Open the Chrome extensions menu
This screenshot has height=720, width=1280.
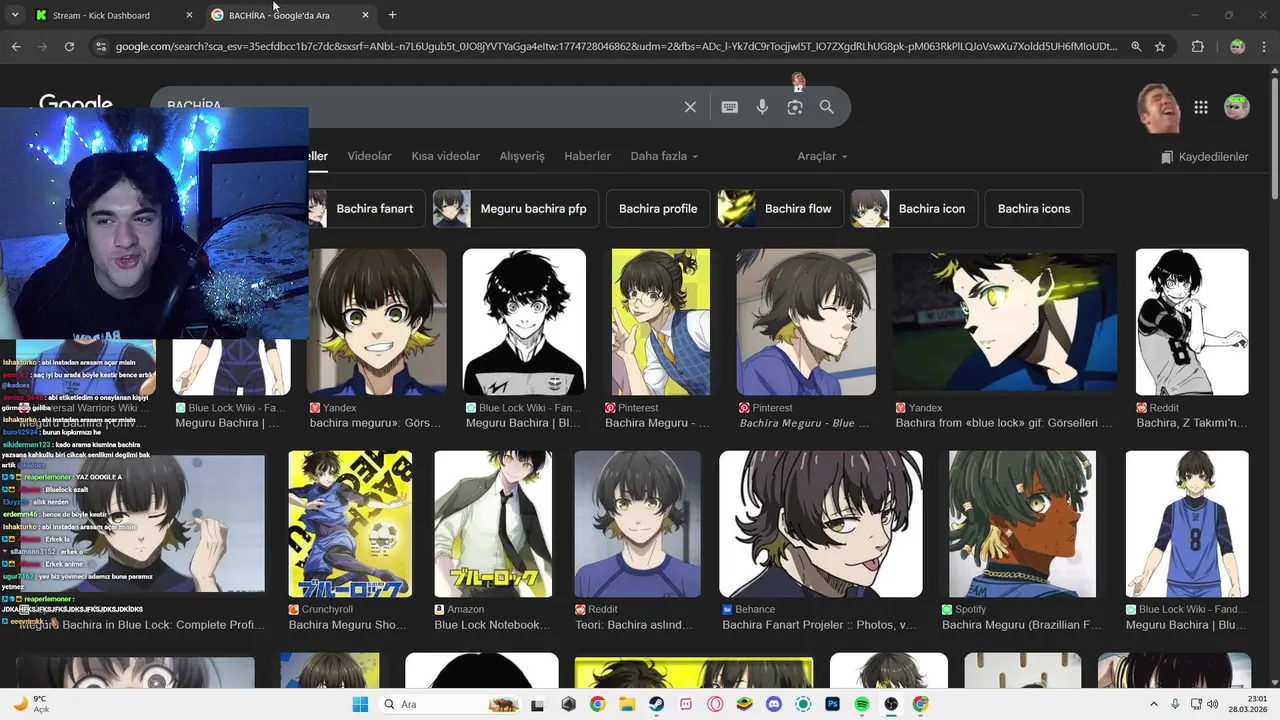(x=1198, y=46)
